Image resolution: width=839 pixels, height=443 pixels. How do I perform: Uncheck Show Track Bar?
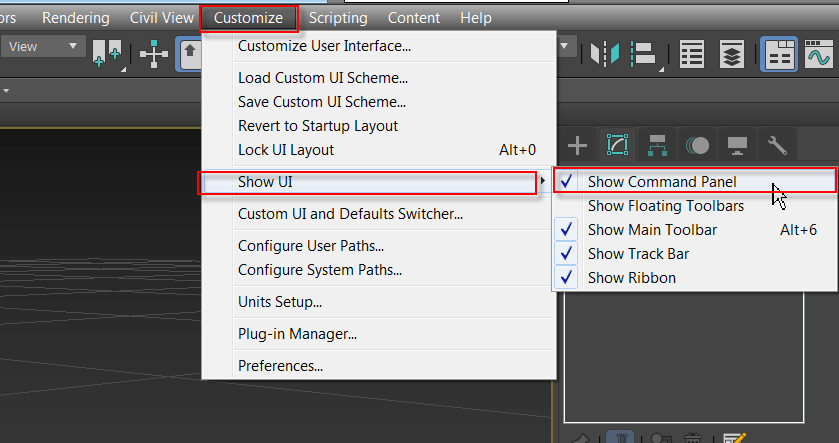point(695,254)
